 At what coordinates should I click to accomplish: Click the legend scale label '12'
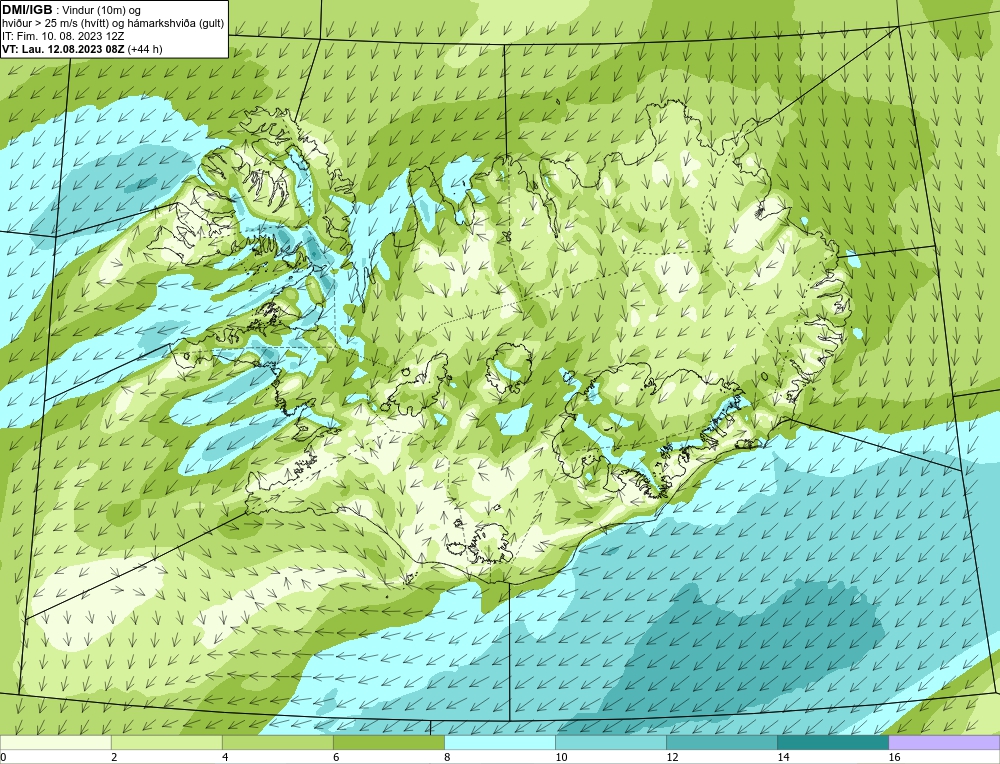[672, 757]
